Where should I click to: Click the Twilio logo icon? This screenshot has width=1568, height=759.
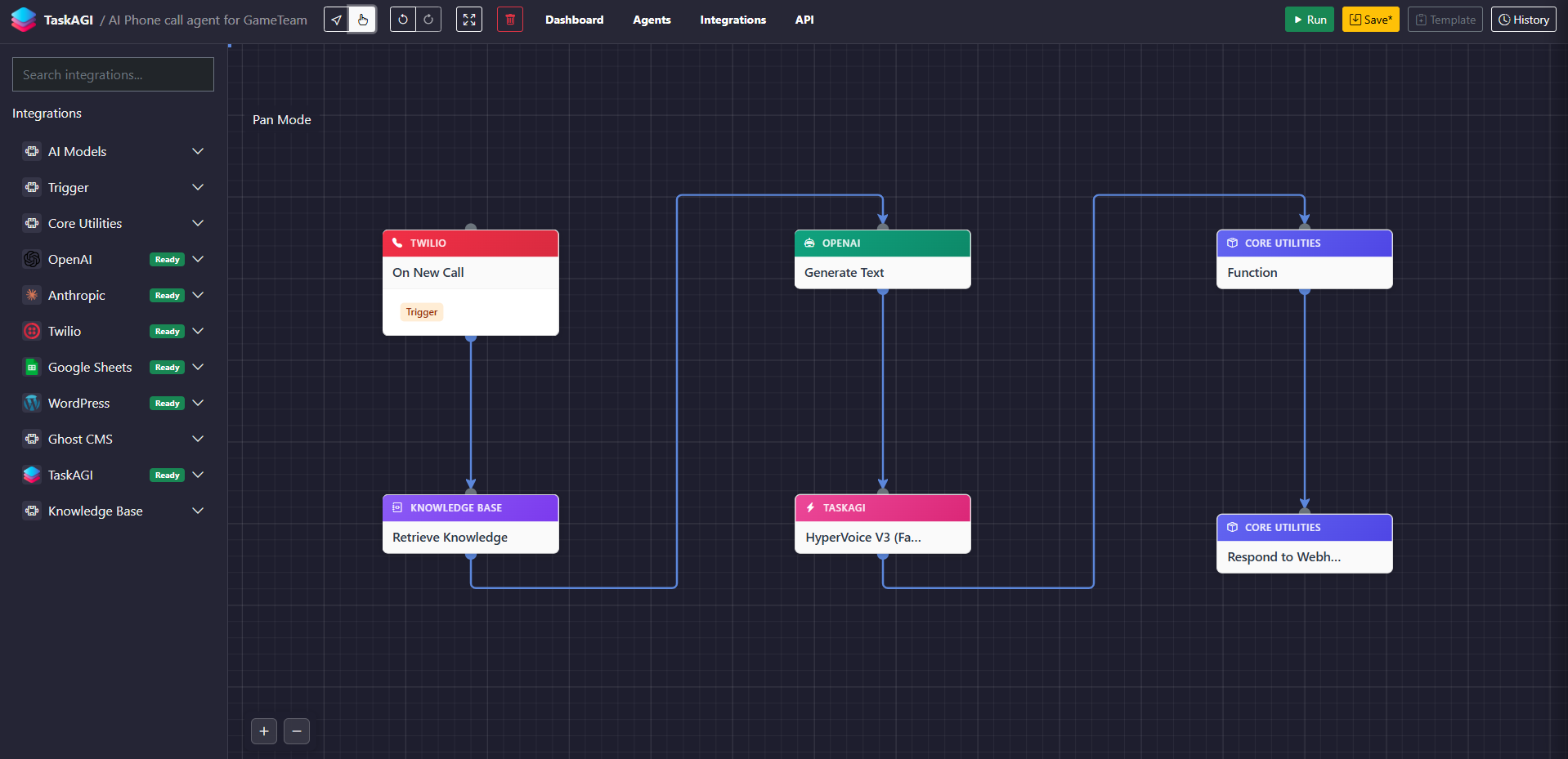(x=32, y=331)
